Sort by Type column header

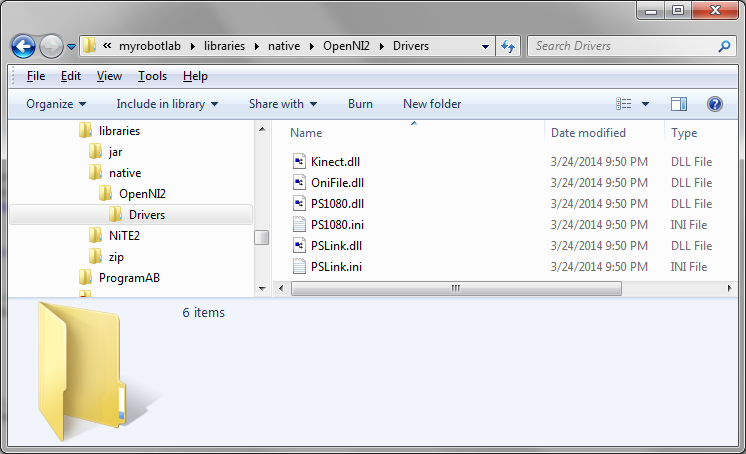[x=684, y=133]
